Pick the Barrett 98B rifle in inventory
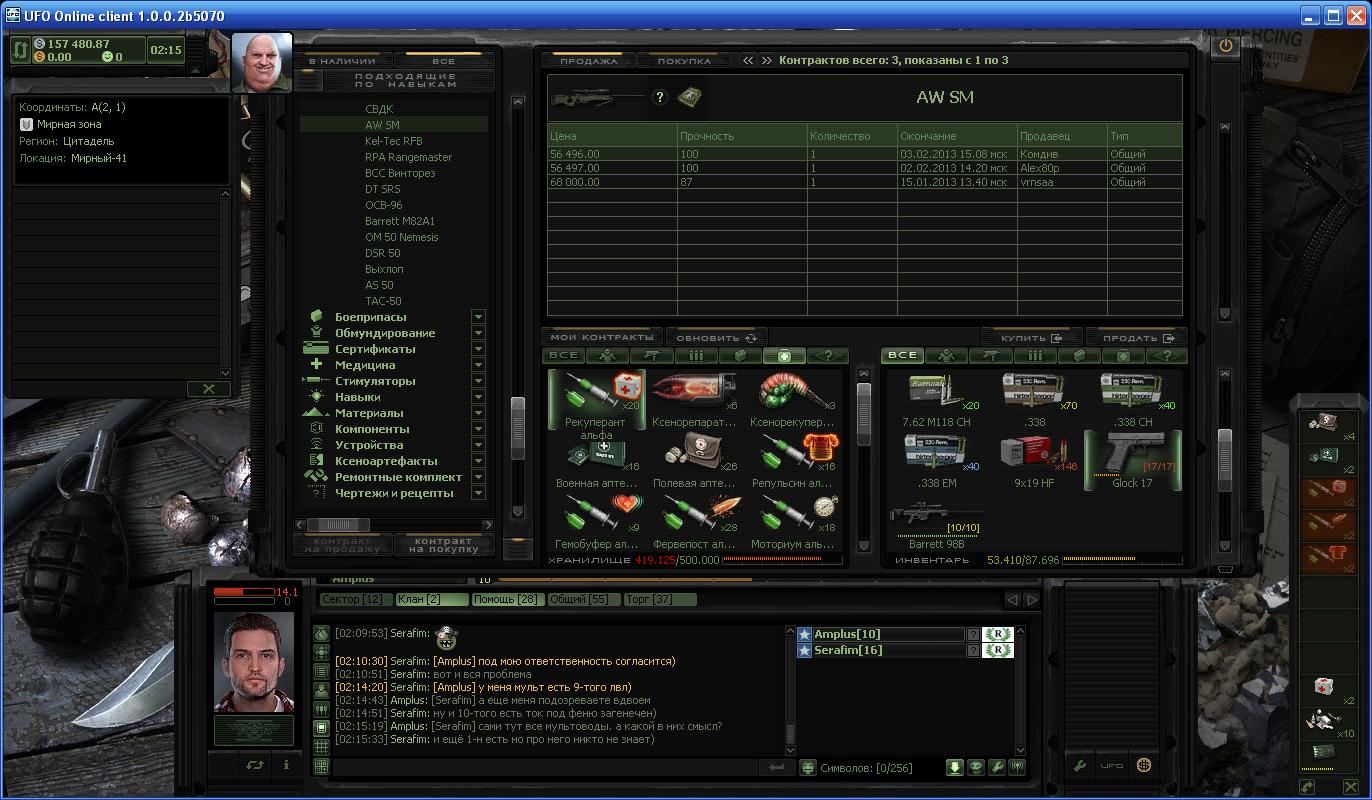1372x800 pixels. click(x=937, y=524)
